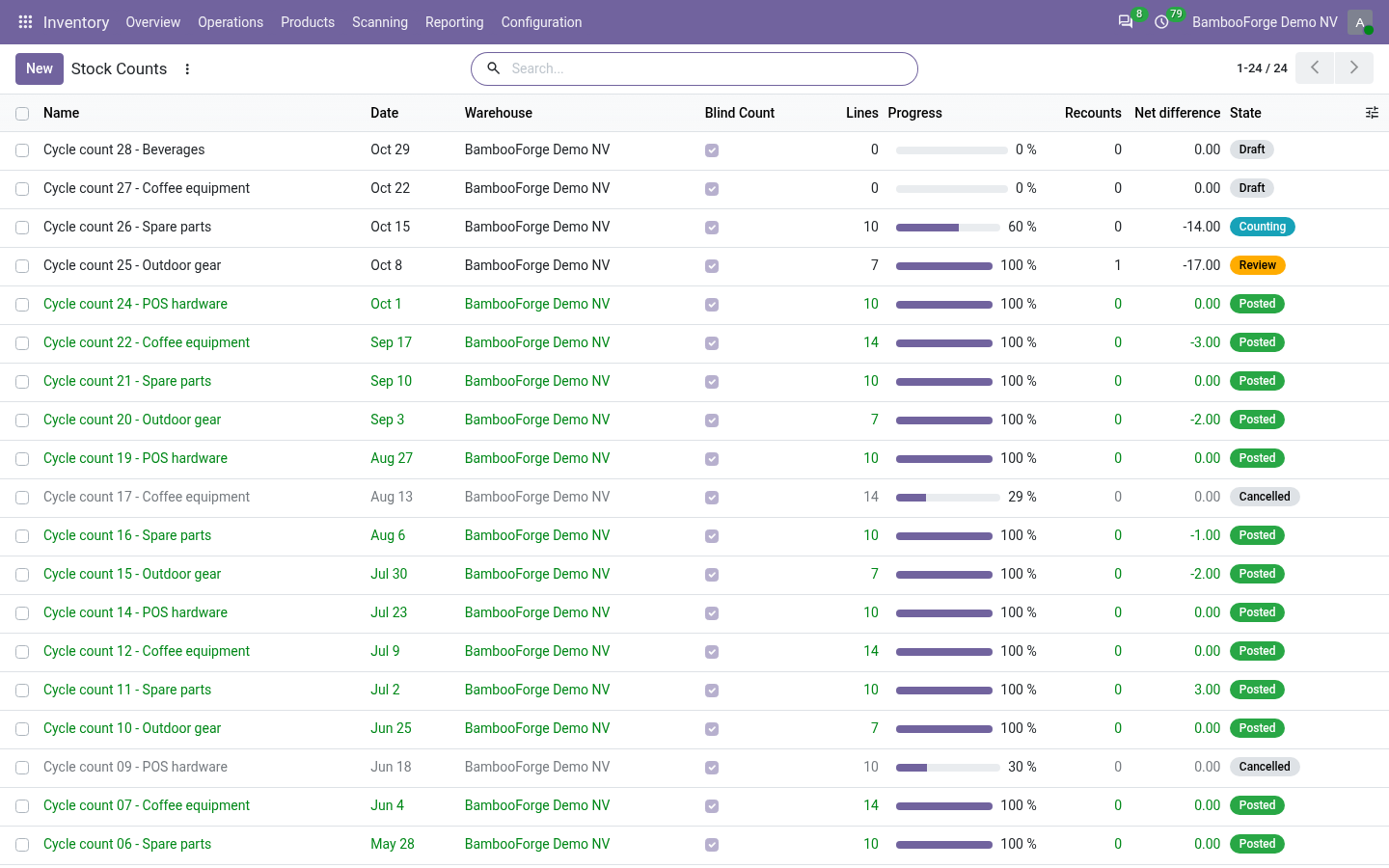The image size is (1389, 868).
Task: Open the Configuration menu
Action: click(x=541, y=21)
